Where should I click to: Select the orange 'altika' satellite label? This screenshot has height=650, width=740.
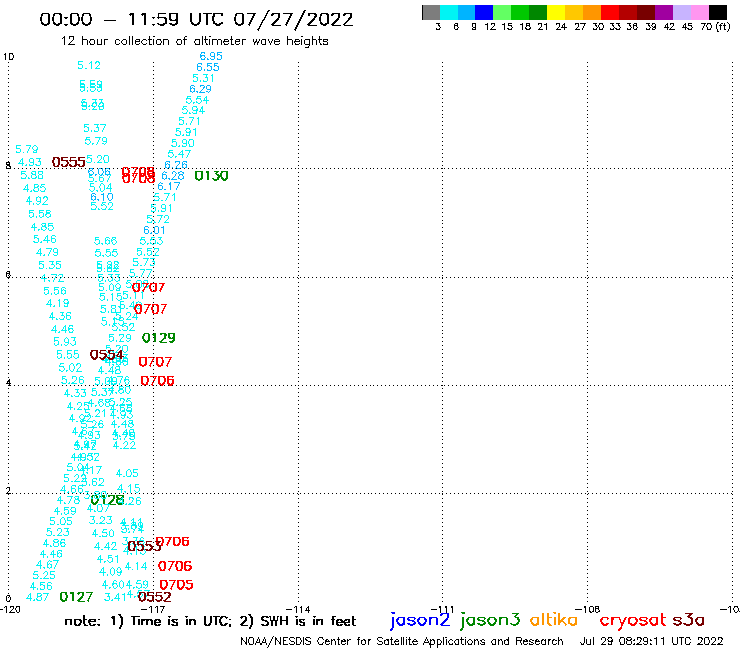(554, 619)
